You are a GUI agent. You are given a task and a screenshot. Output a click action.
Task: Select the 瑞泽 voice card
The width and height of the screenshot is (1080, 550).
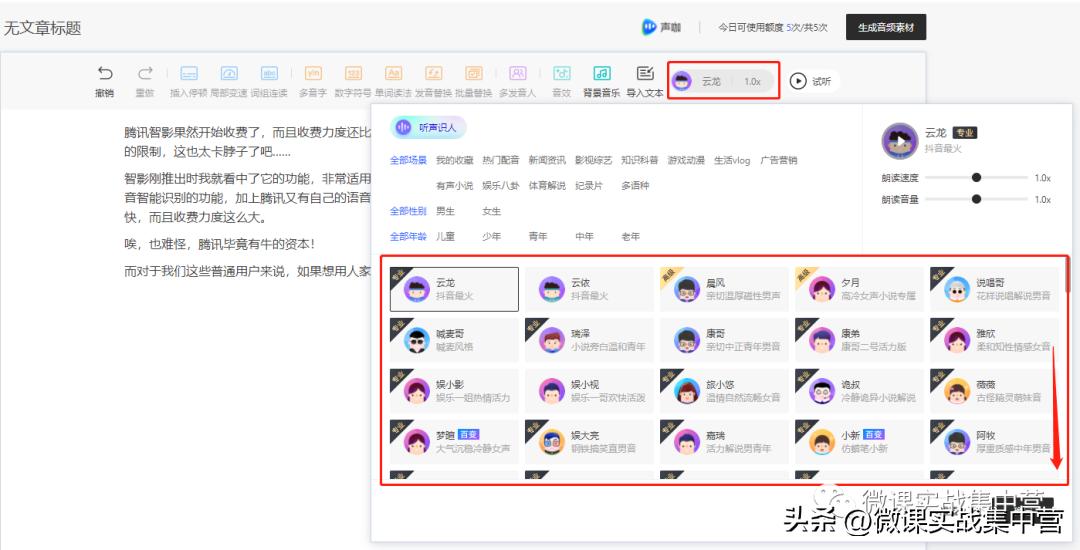589,340
